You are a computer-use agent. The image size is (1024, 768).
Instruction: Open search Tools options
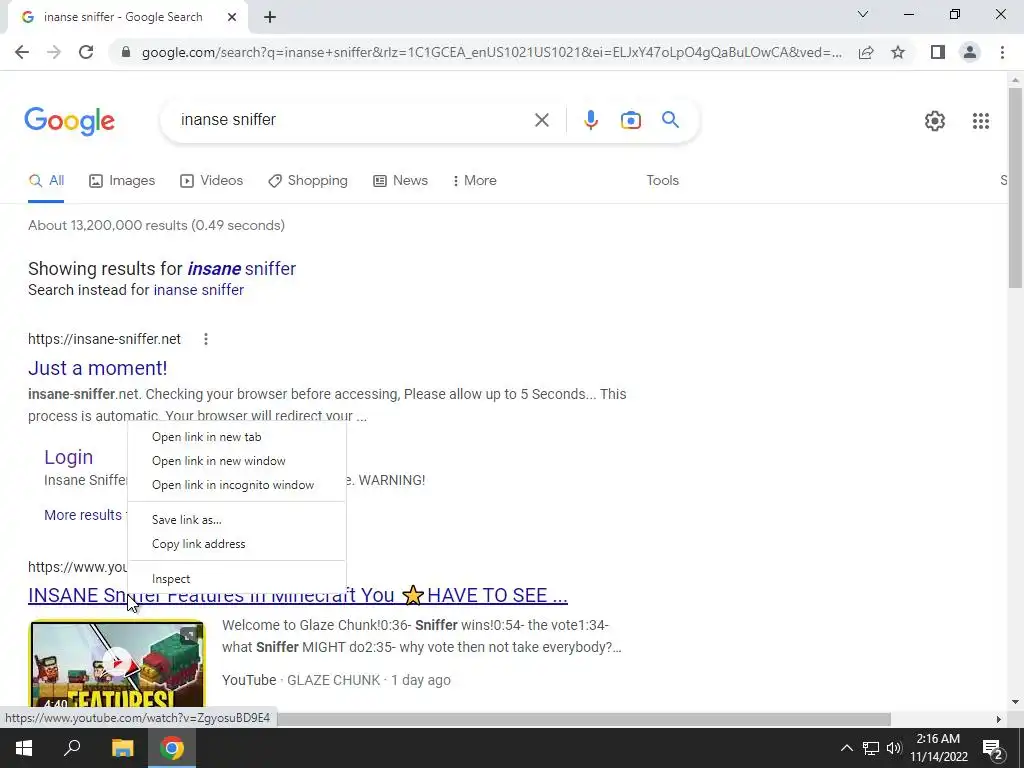[662, 180]
